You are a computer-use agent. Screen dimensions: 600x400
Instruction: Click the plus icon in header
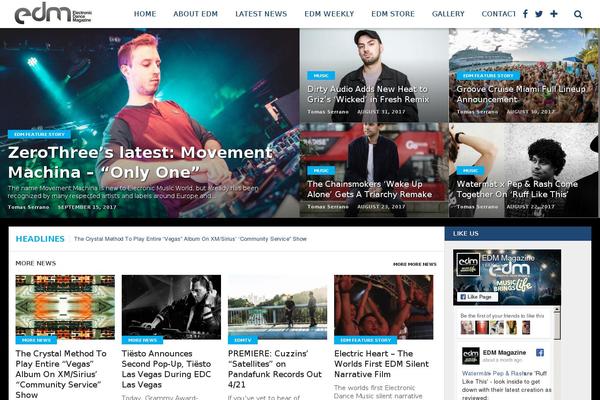coord(554,14)
